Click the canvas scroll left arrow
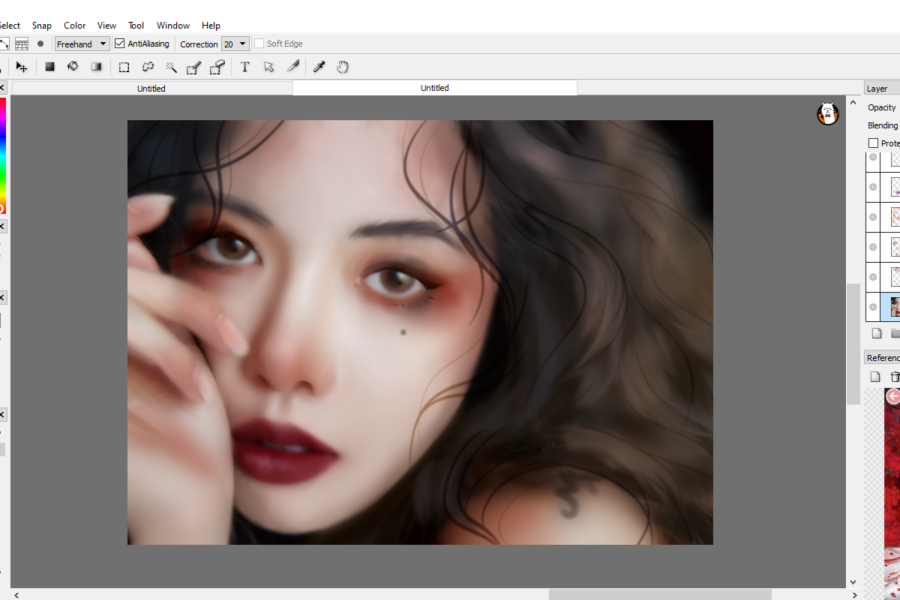 click(x=16, y=595)
